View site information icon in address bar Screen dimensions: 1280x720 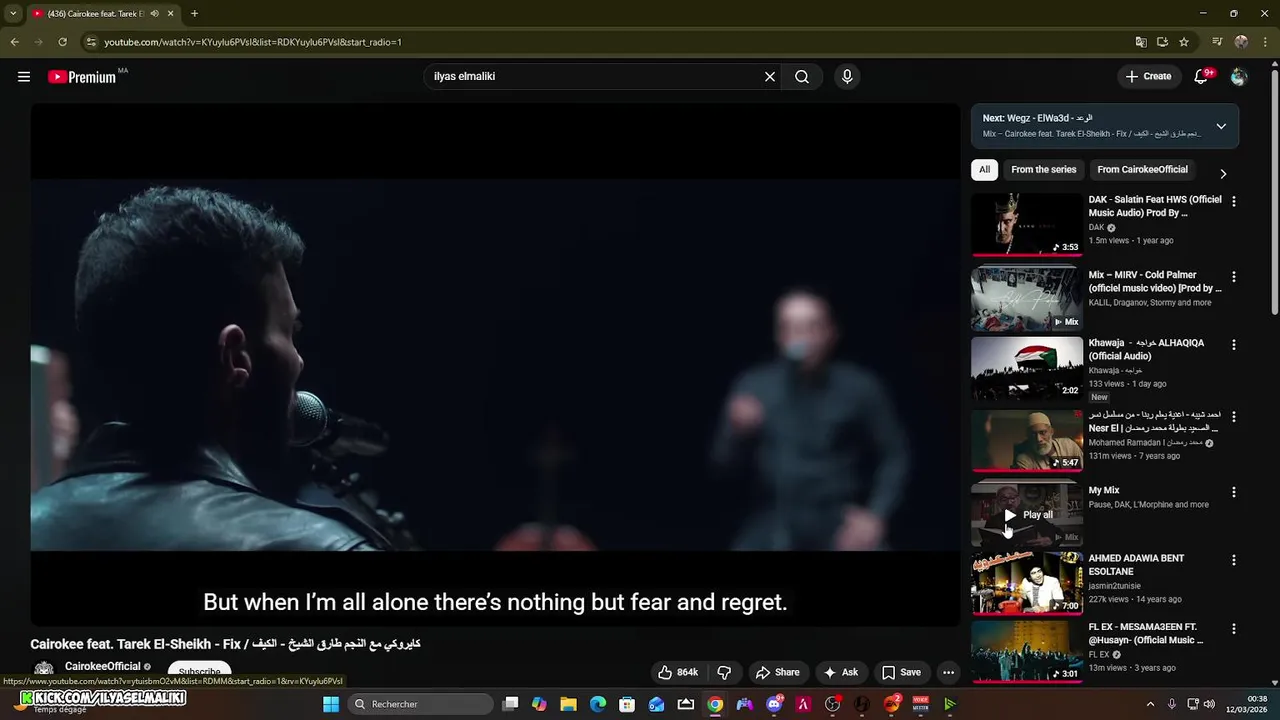(91, 42)
